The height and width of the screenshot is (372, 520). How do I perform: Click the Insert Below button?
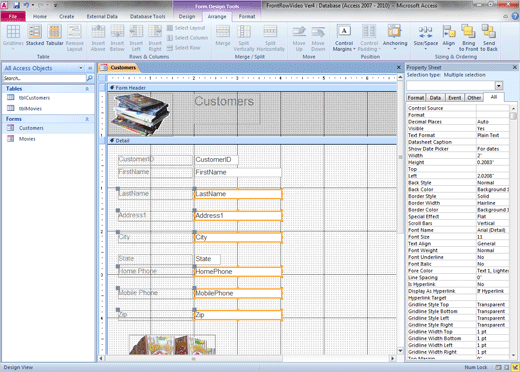tap(117, 38)
